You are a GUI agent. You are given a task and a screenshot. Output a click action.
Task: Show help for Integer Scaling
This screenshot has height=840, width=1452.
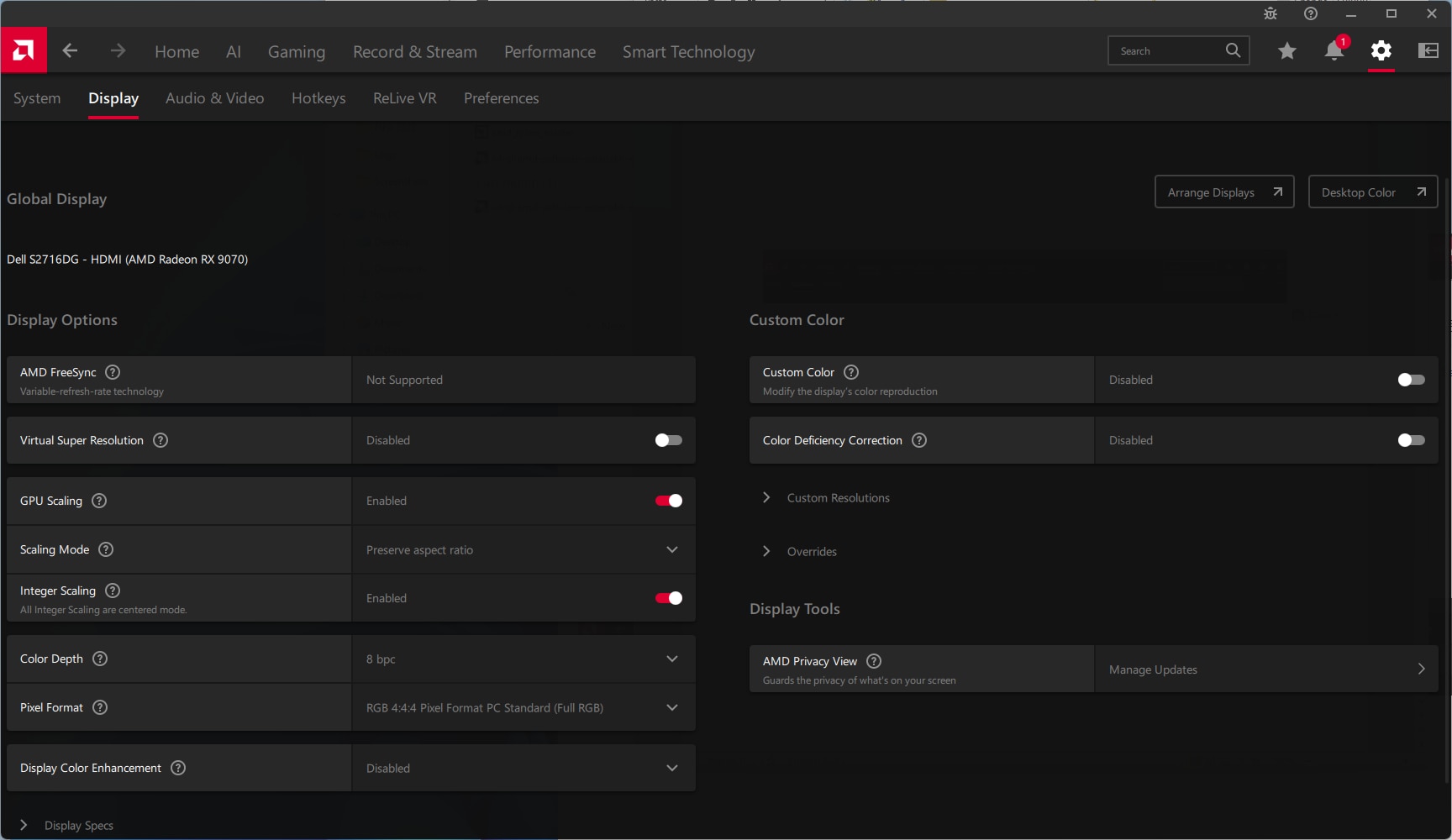pyautogui.click(x=113, y=591)
